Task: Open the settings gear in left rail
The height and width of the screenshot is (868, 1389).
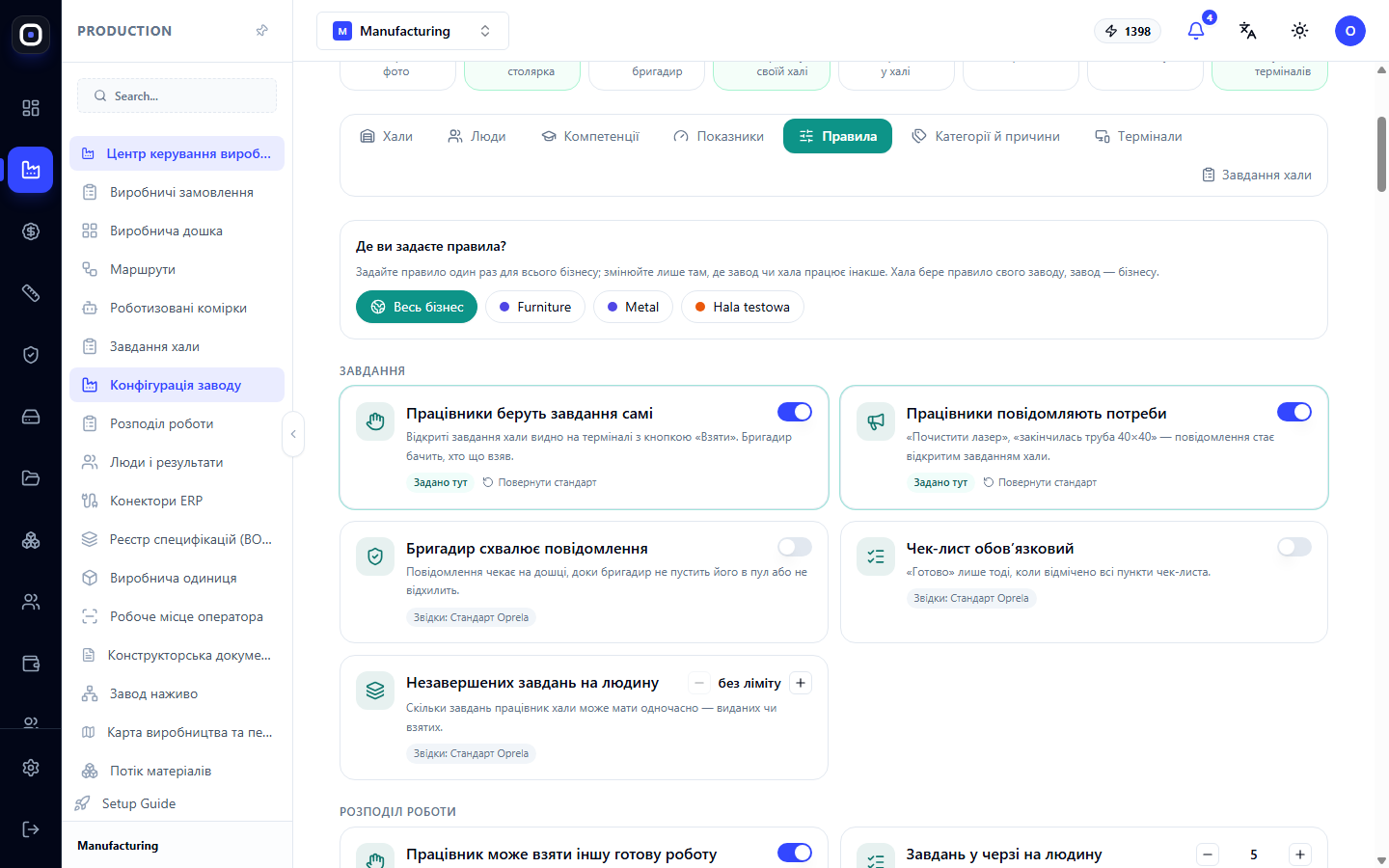Action: click(31, 768)
